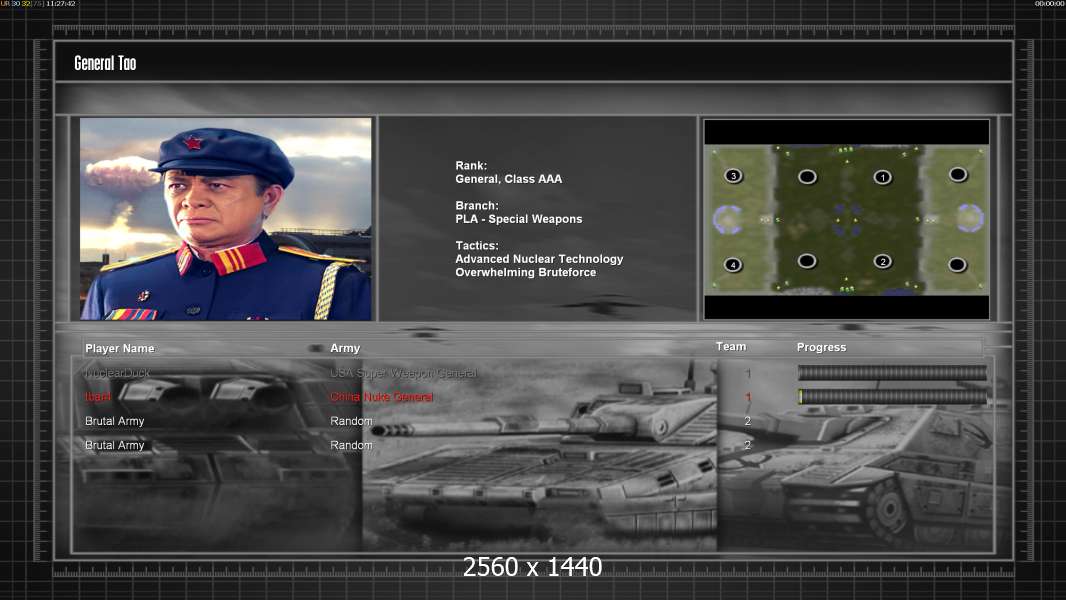Select the red player name beside China Nuke General
The image size is (1066, 600).
point(98,397)
